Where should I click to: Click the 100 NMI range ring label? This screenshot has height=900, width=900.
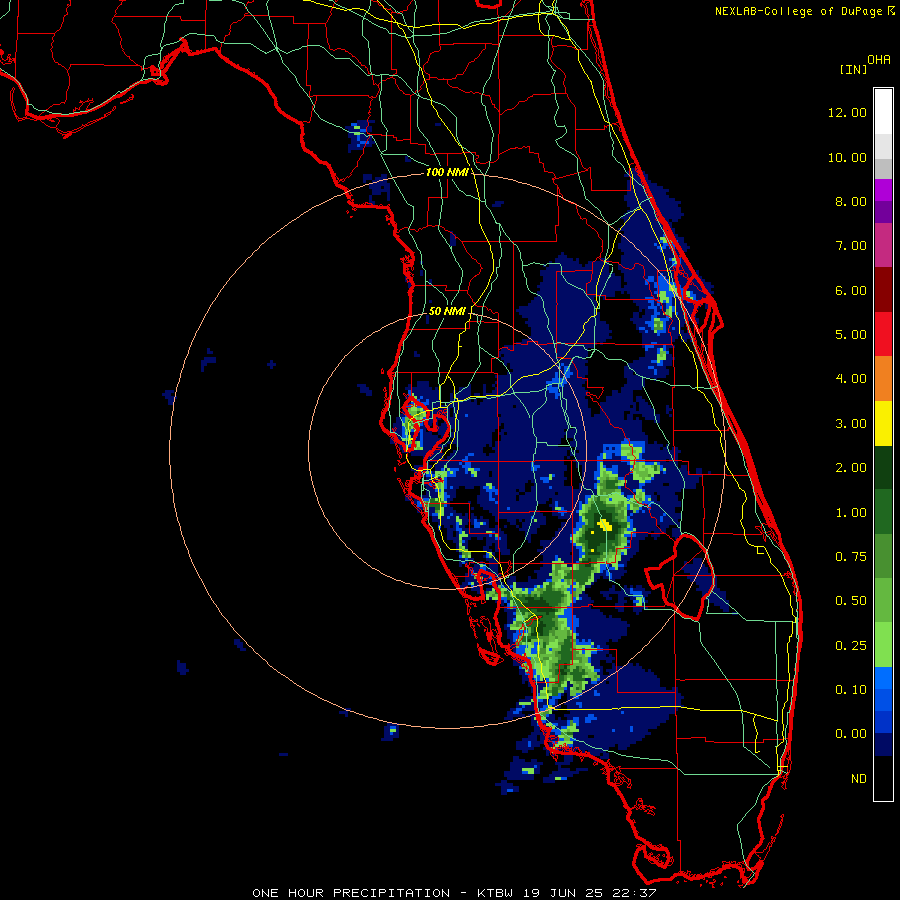(x=446, y=172)
